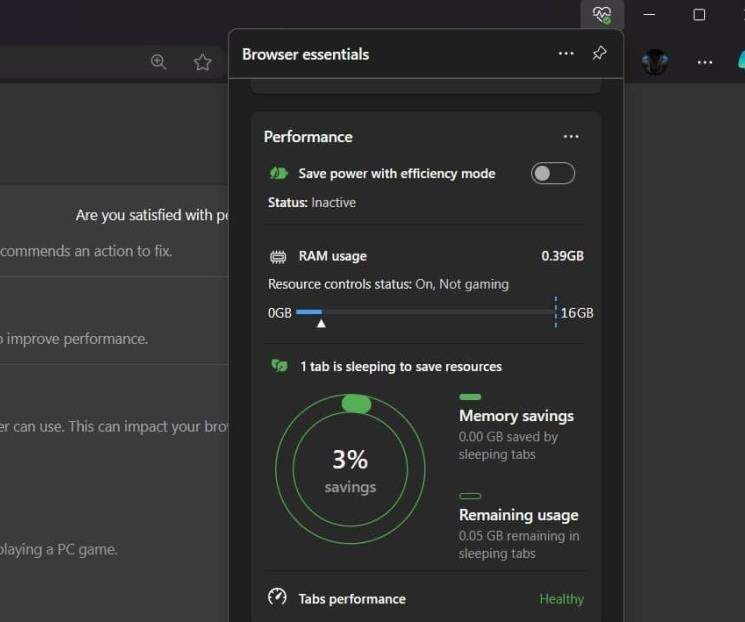Image resolution: width=745 pixels, height=622 pixels.
Task: Open the profile avatar
Action: [655, 62]
